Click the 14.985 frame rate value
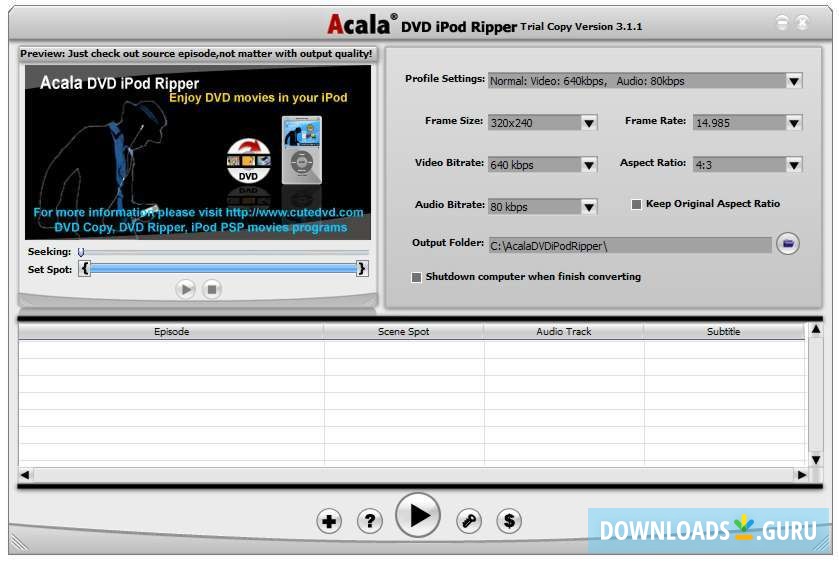The image size is (839, 563). (713, 123)
